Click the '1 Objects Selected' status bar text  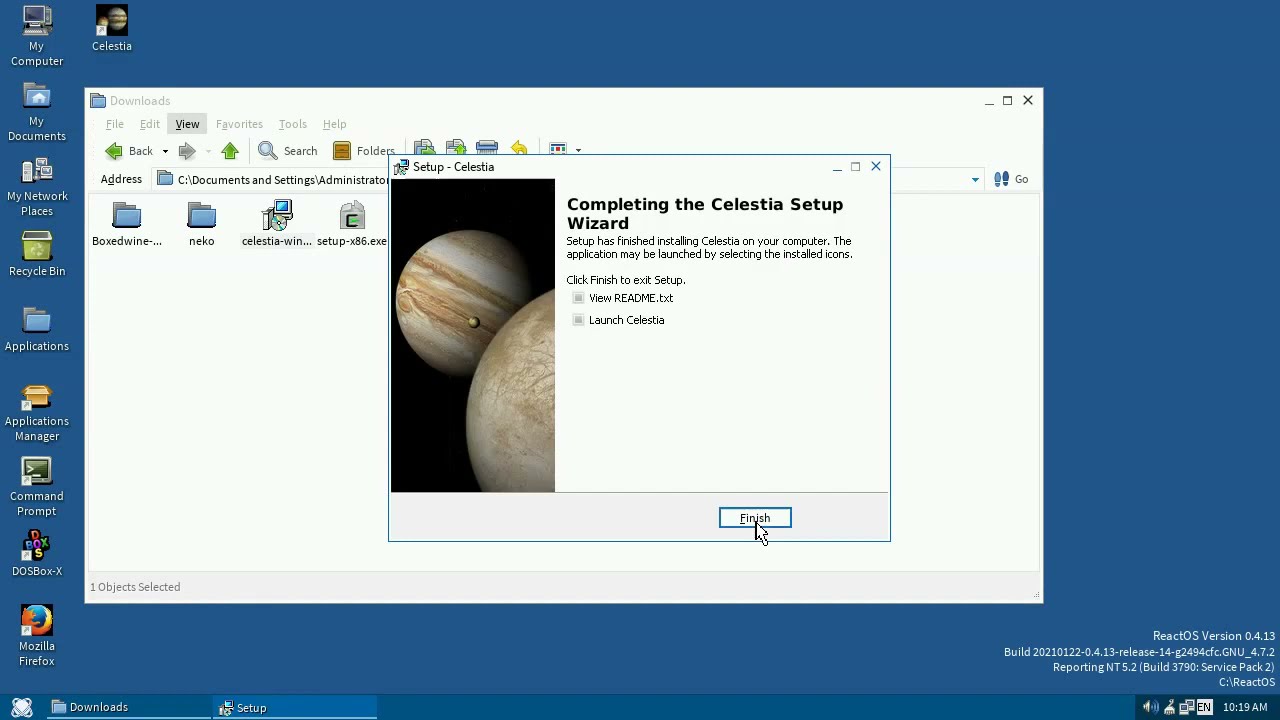coord(135,587)
